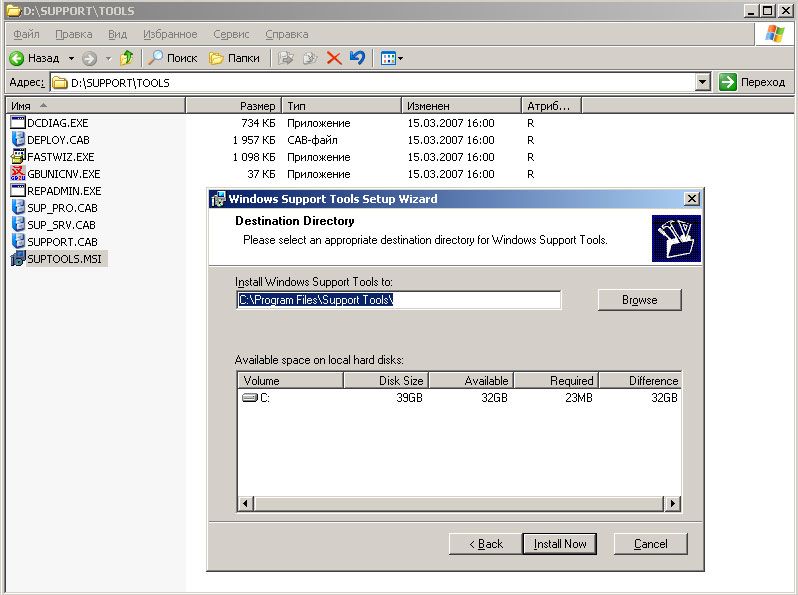
Task: Click right arrow of volume list scrollbar
Action: point(672,504)
